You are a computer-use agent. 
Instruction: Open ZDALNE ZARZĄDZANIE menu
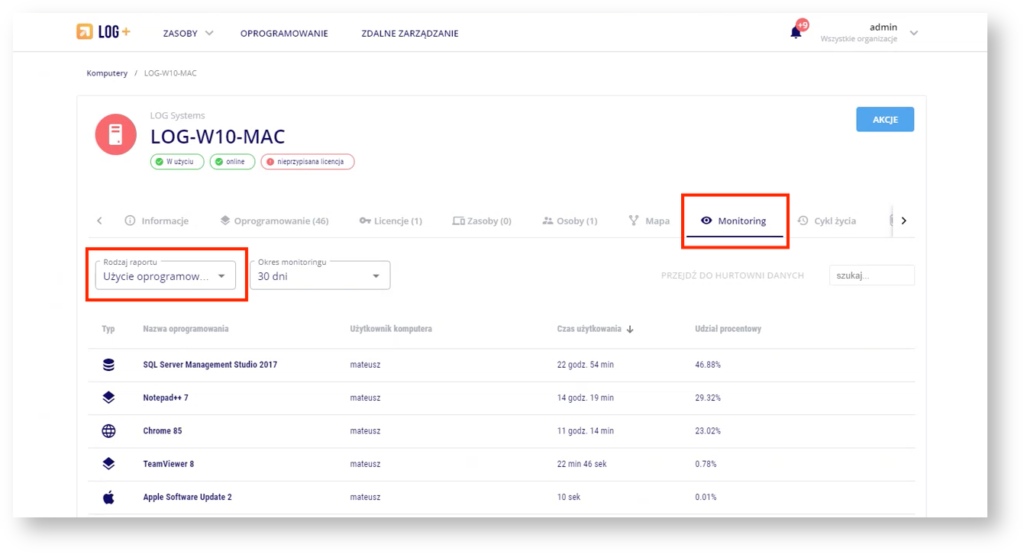click(x=409, y=33)
